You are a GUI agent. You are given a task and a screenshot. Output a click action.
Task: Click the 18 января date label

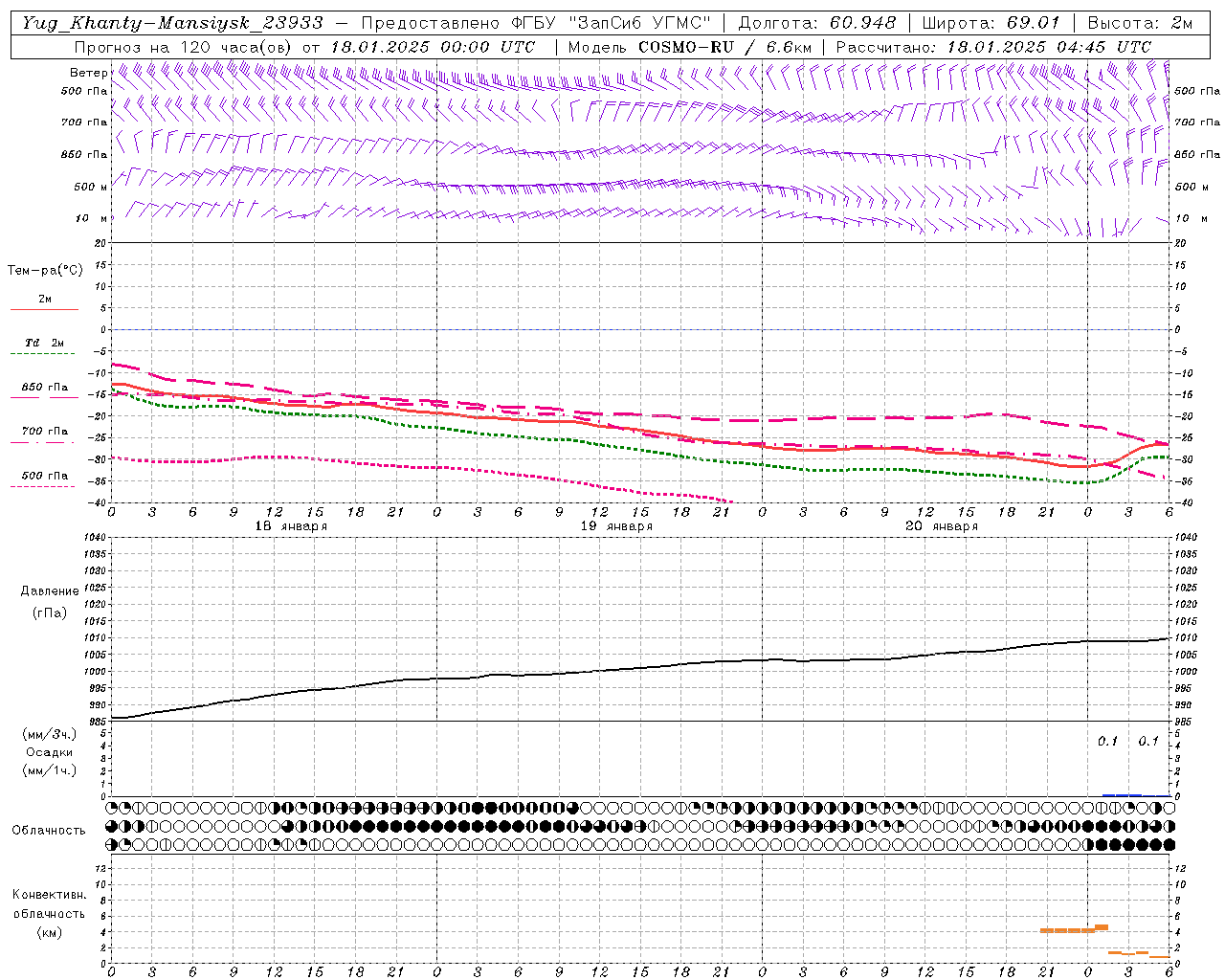coord(291,526)
